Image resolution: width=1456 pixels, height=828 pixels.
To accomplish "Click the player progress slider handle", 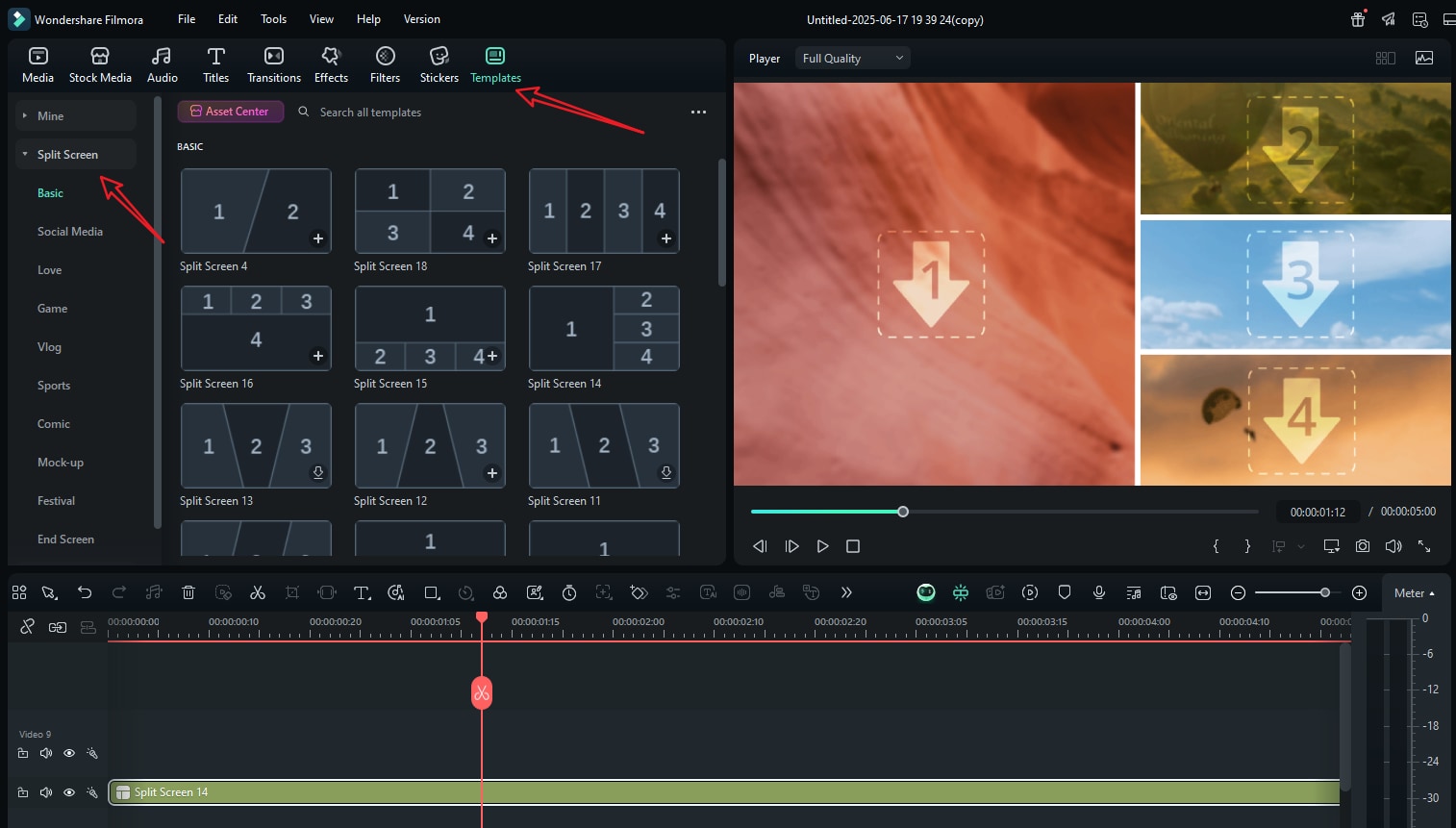I will (903, 512).
